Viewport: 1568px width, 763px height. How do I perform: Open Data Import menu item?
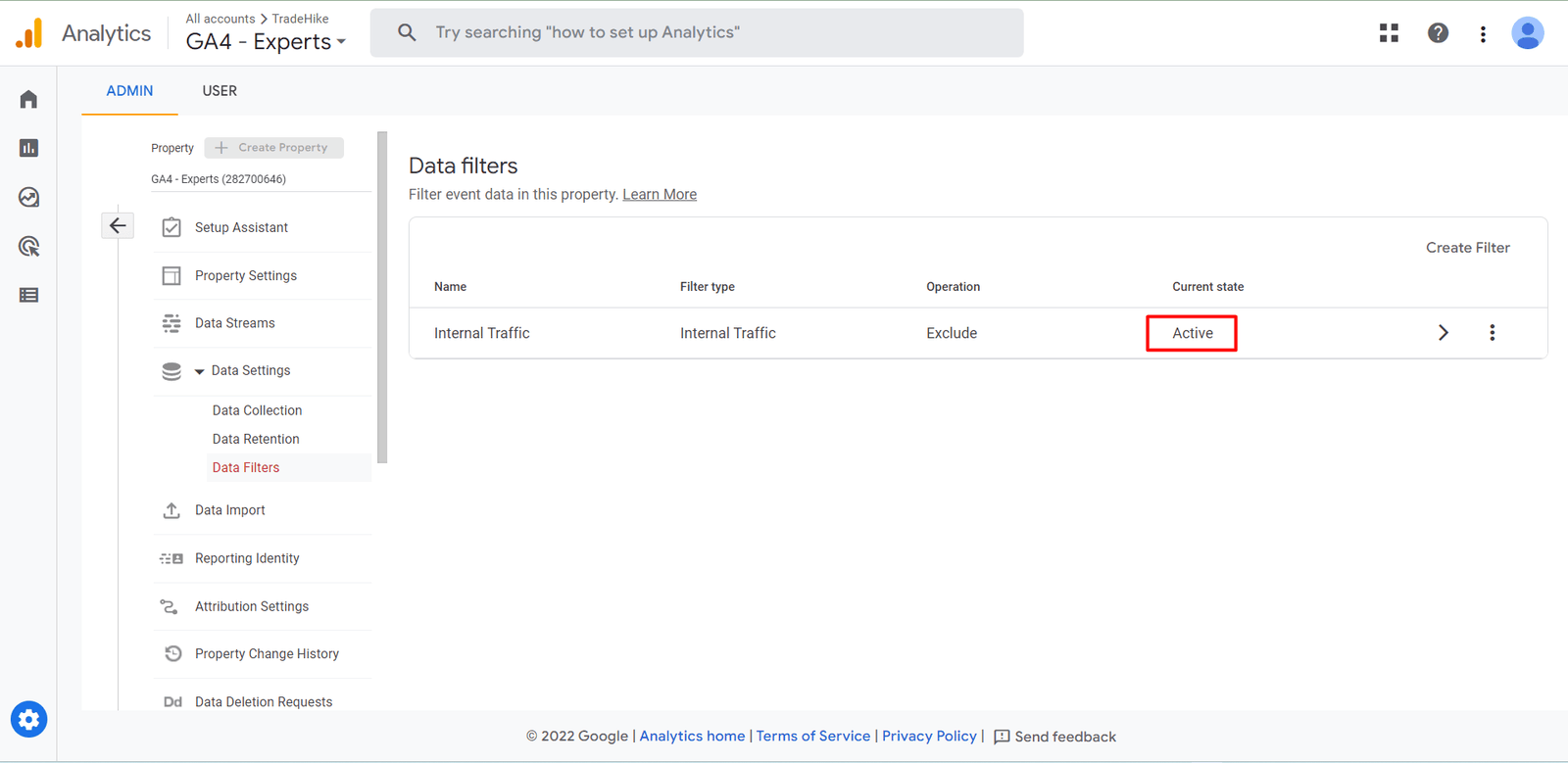pos(230,510)
